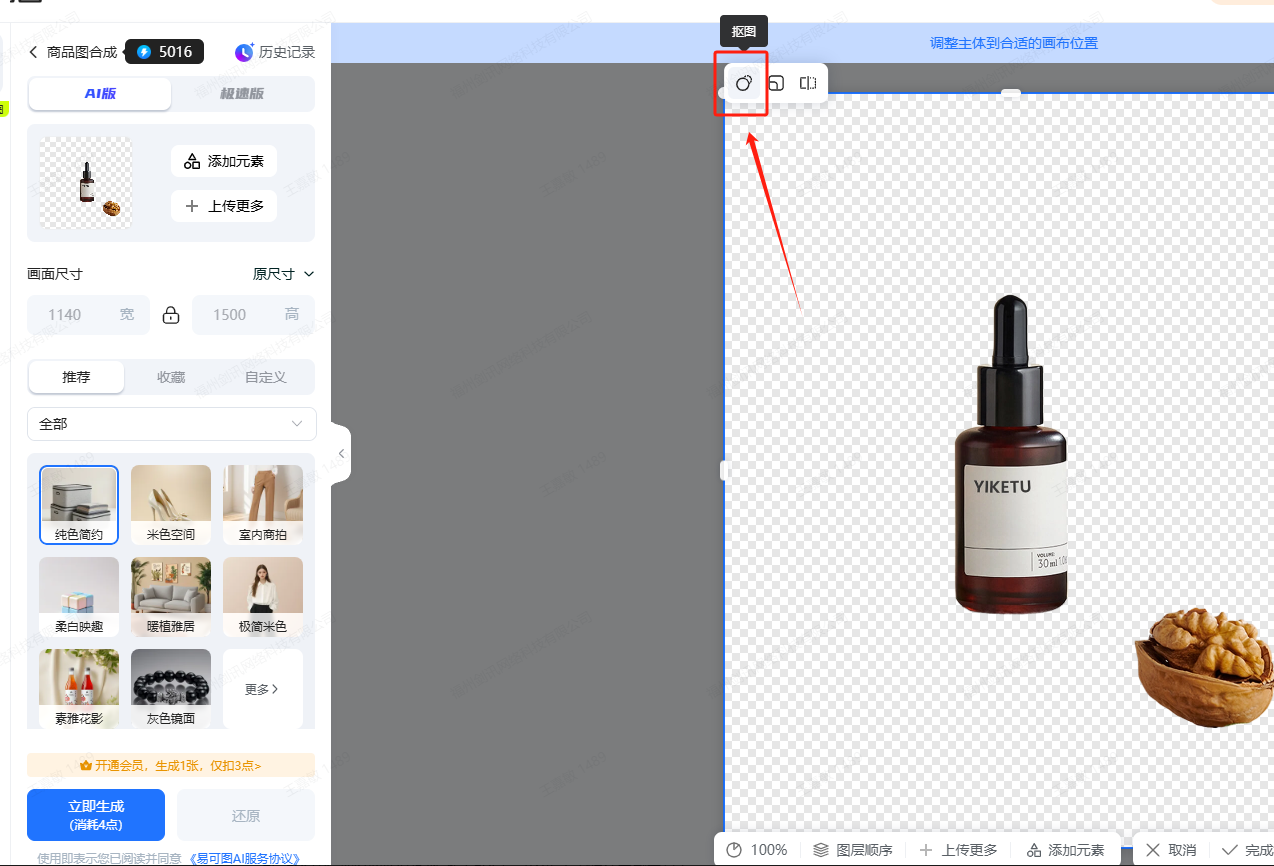
Task: Select the 柔白映趣 scene style
Action: pyautogui.click(x=79, y=597)
